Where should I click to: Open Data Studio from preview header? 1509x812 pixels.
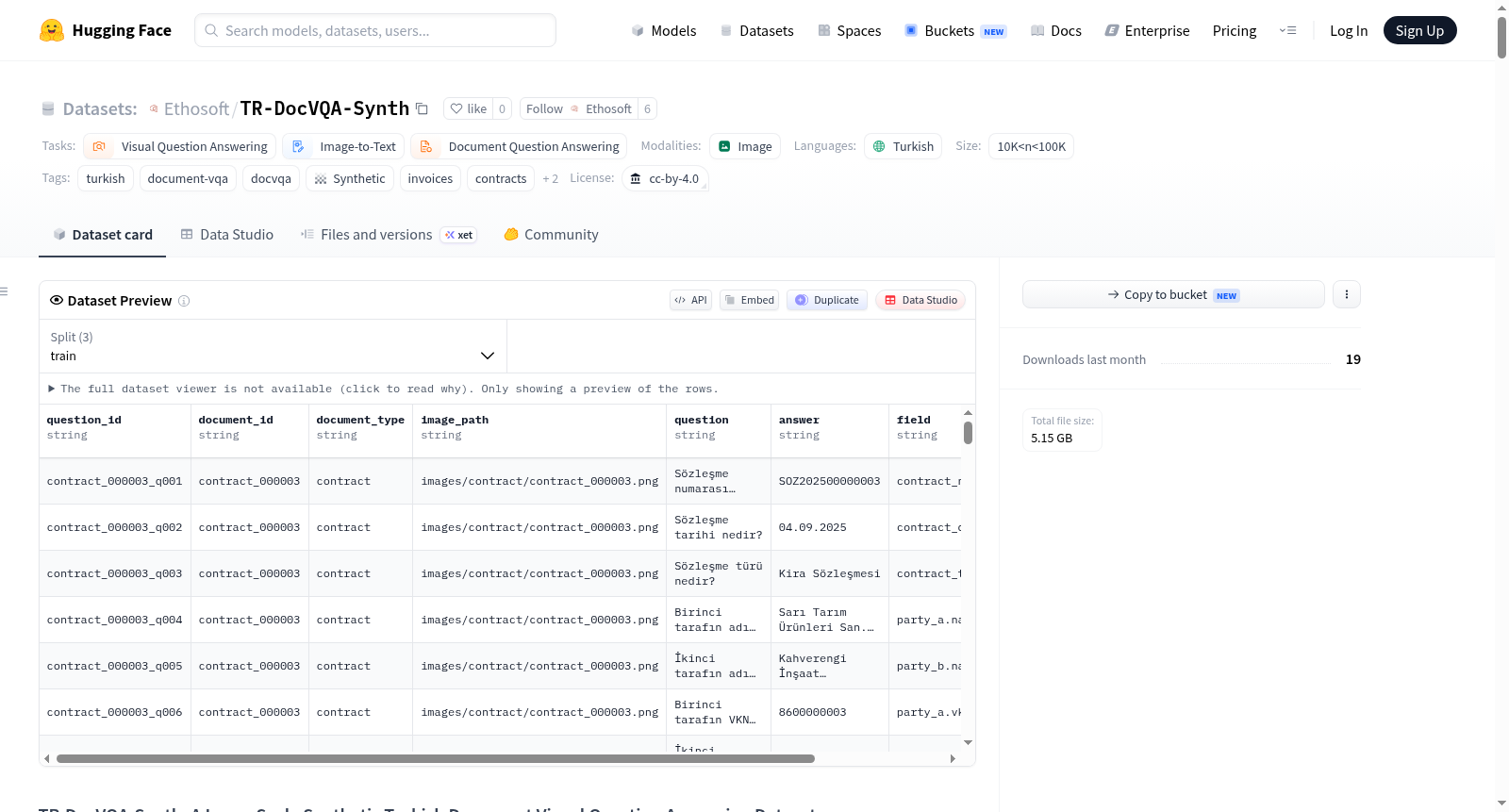(920, 300)
